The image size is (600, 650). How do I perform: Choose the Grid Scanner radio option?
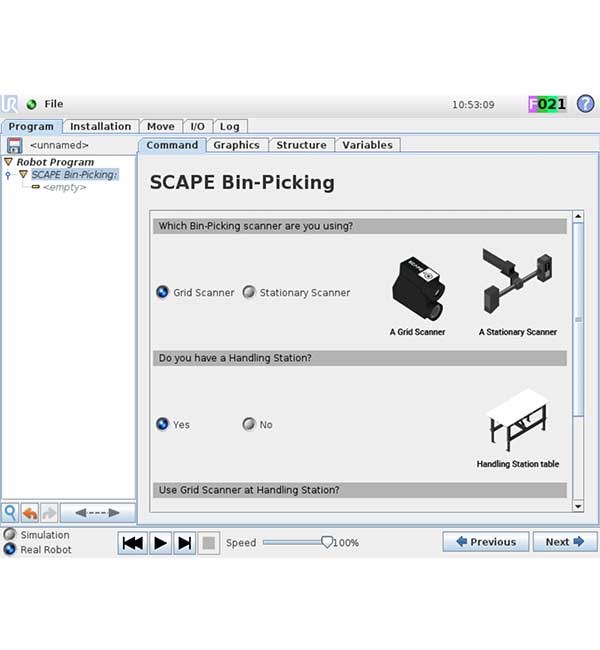click(x=163, y=292)
